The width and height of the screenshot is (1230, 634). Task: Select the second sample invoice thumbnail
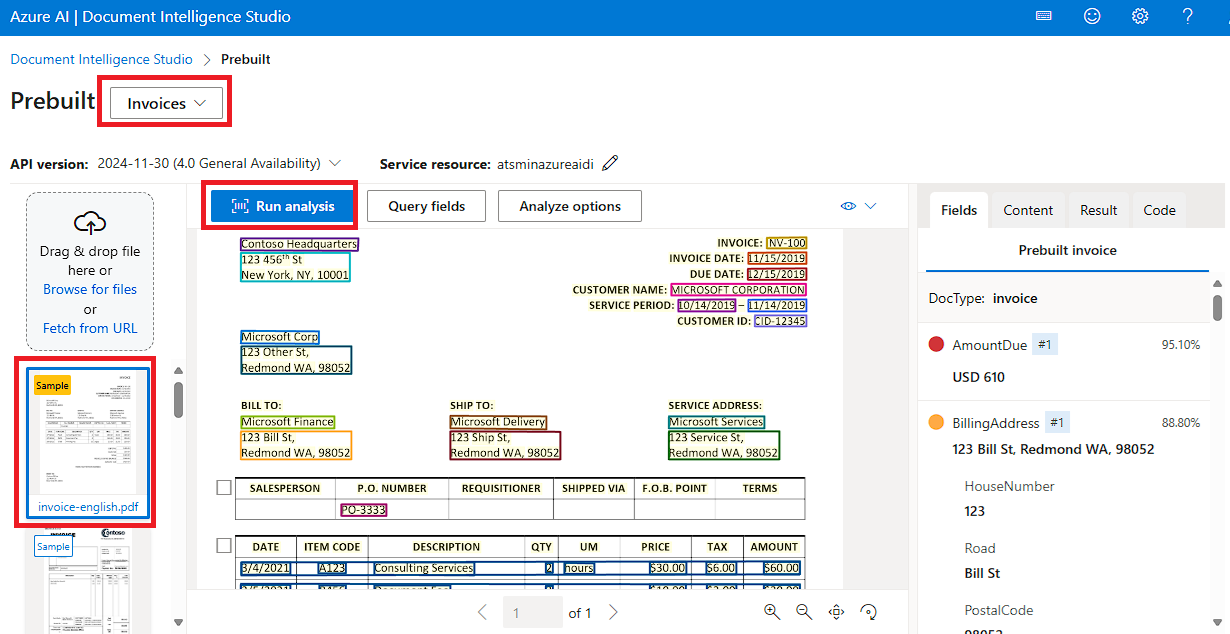88,580
